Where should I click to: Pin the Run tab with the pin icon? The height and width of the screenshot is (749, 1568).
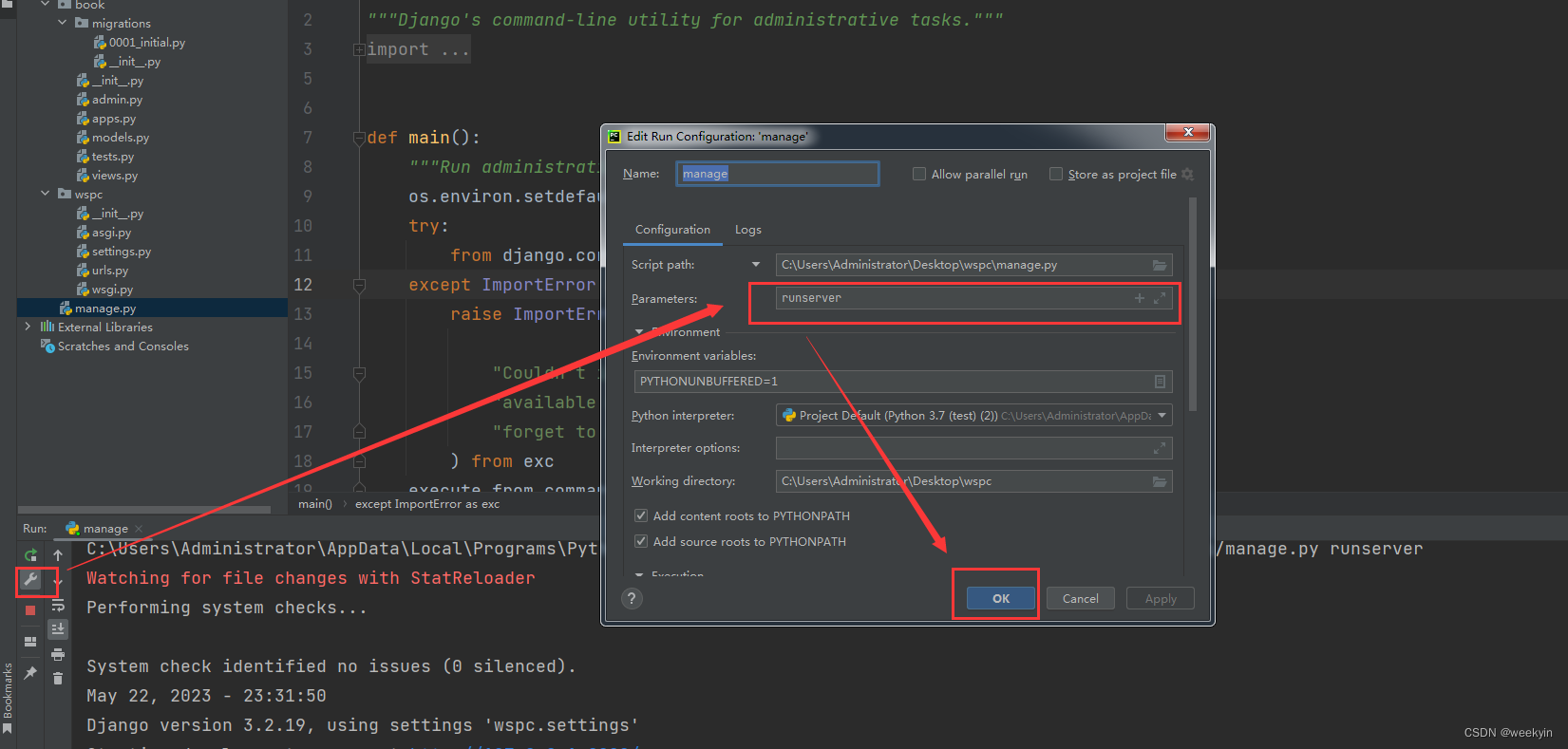coord(30,673)
